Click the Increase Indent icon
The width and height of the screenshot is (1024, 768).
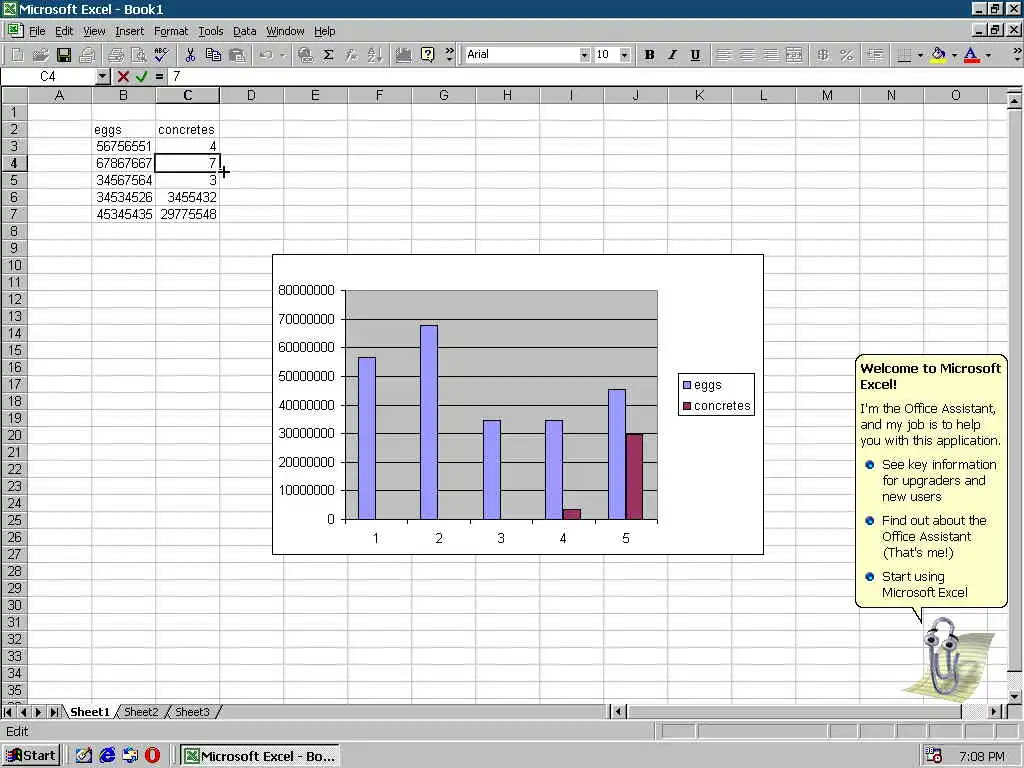875,55
